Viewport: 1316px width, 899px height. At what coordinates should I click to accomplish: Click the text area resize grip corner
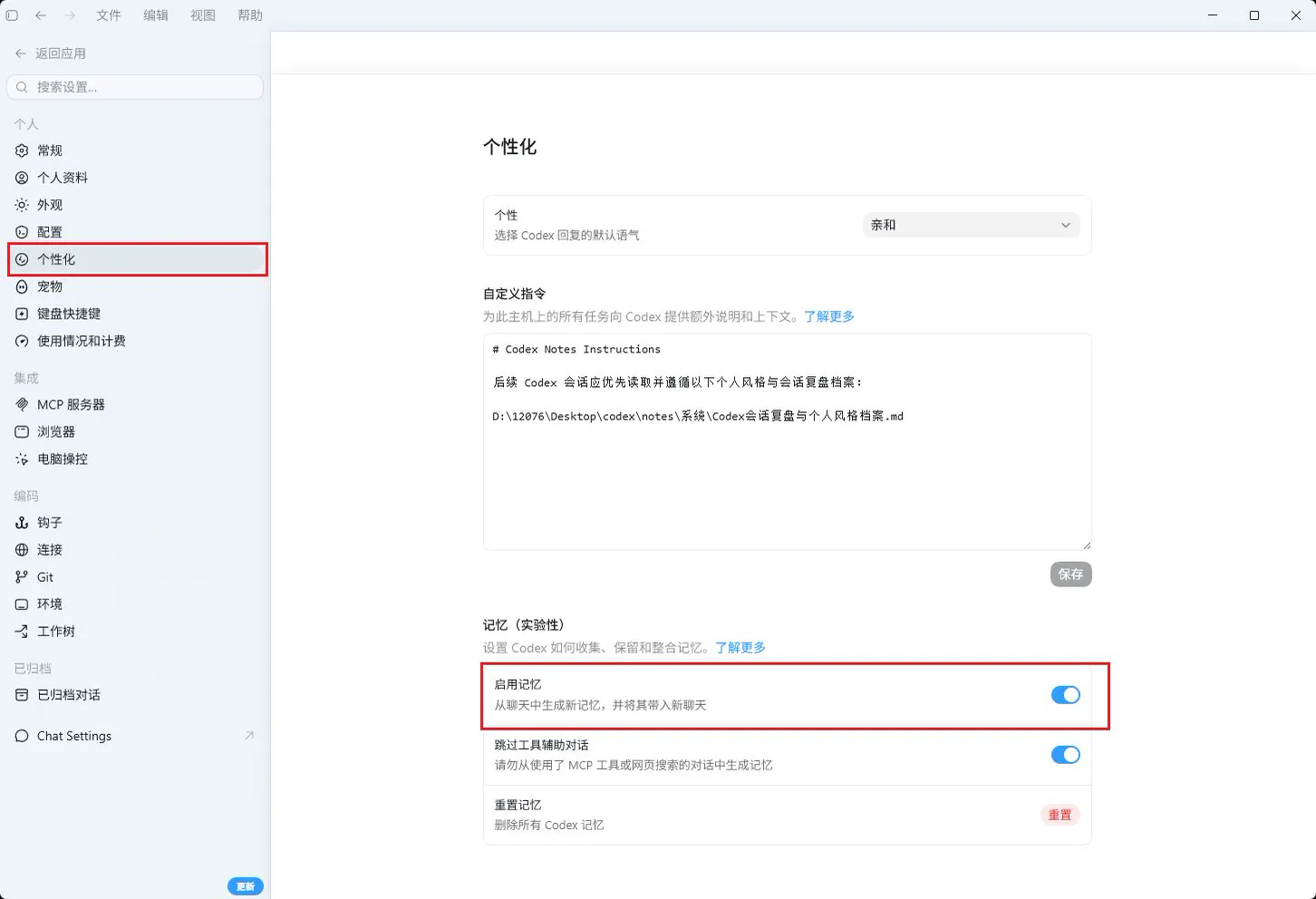[1087, 545]
